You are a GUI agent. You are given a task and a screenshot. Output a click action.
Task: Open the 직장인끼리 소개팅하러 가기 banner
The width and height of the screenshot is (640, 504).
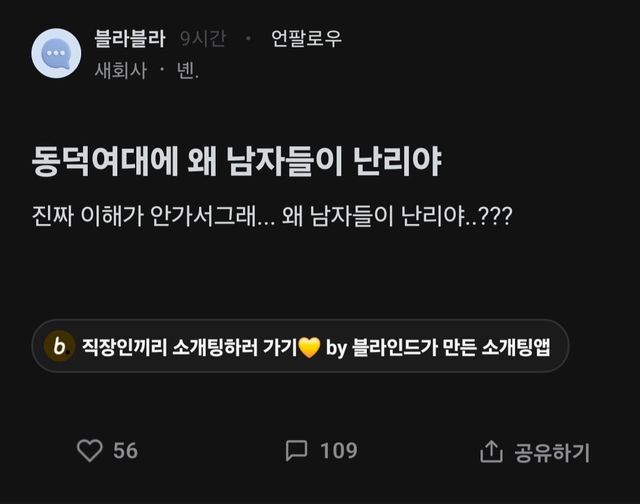tap(190, 347)
